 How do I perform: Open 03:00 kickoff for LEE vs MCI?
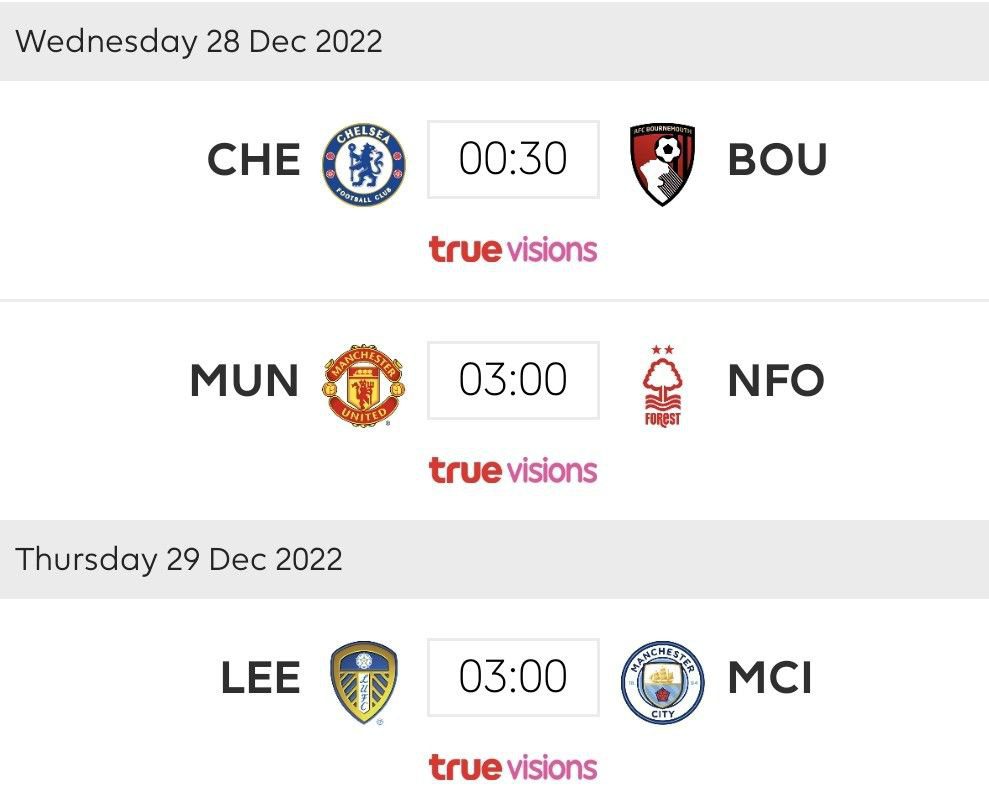(513, 678)
